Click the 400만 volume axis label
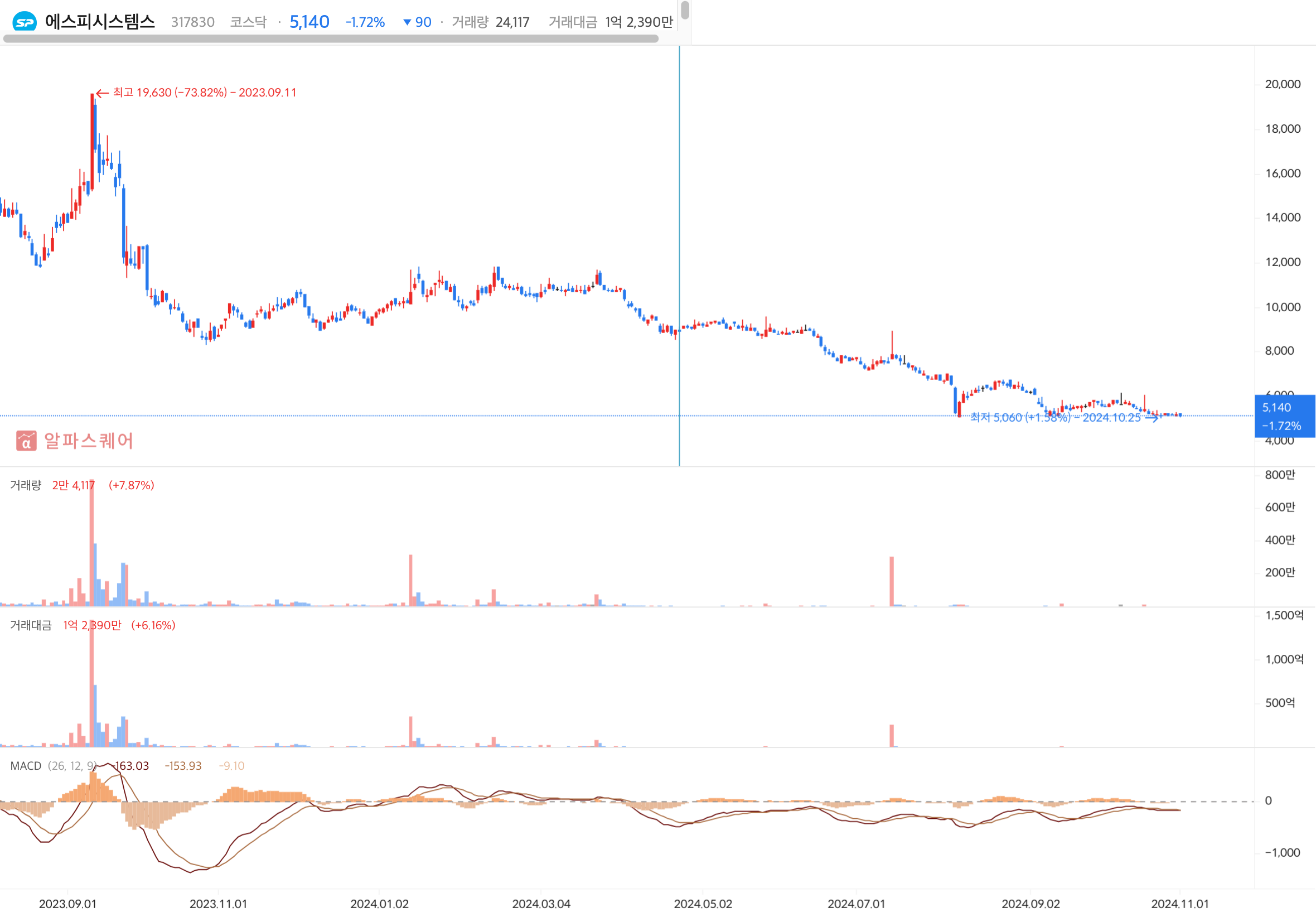The height and width of the screenshot is (917, 1316). tap(1280, 540)
